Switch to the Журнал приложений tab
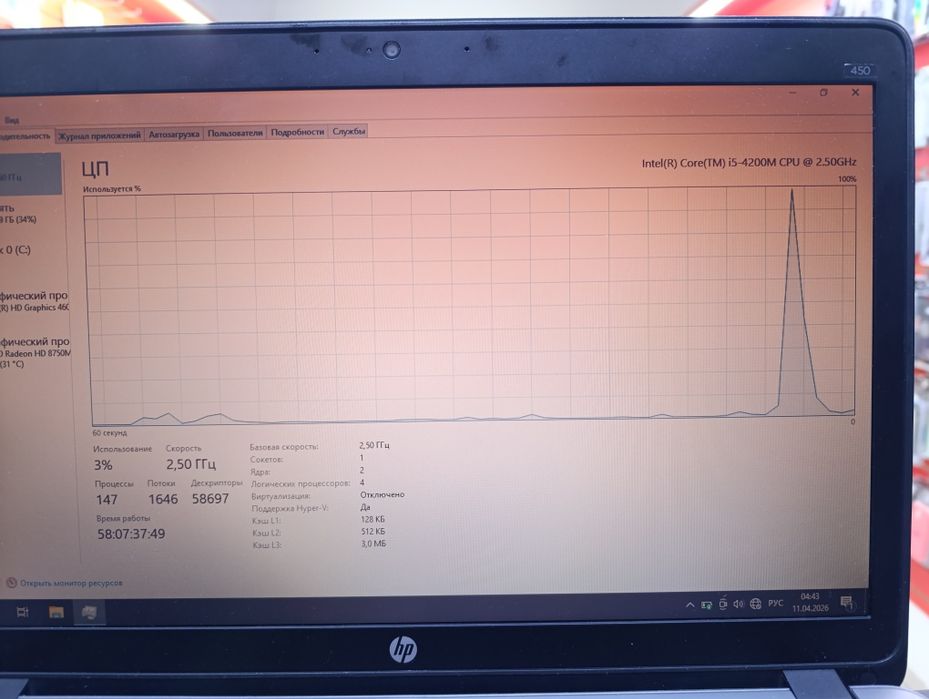 click(x=100, y=135)
